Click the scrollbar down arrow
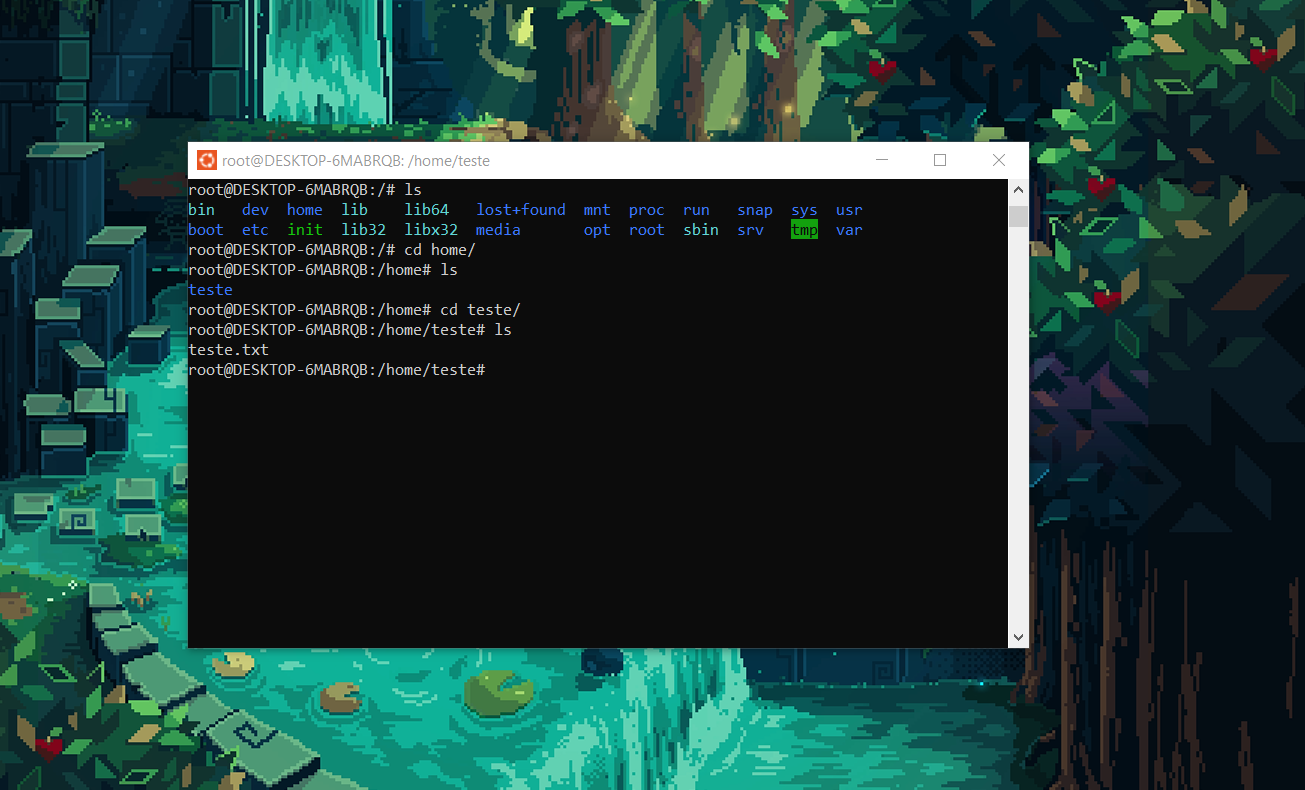The height and width of the screenshot is (790, 1305). tap(1018, 637)
